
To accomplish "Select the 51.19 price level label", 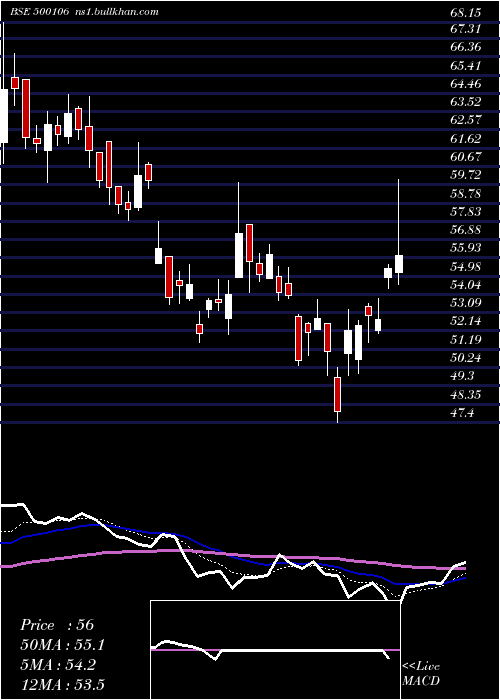I will (x=466, y=340).
